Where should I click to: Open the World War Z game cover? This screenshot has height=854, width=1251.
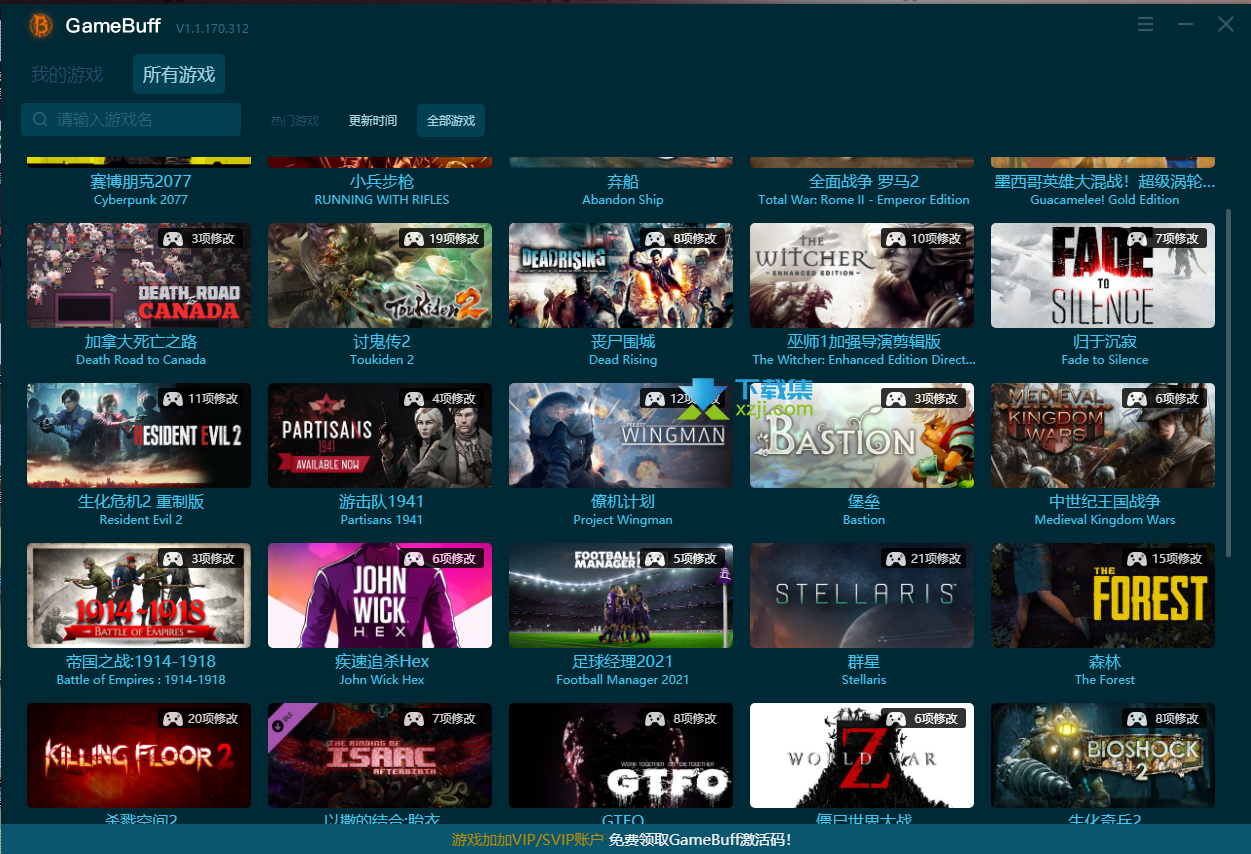(861, 755)
